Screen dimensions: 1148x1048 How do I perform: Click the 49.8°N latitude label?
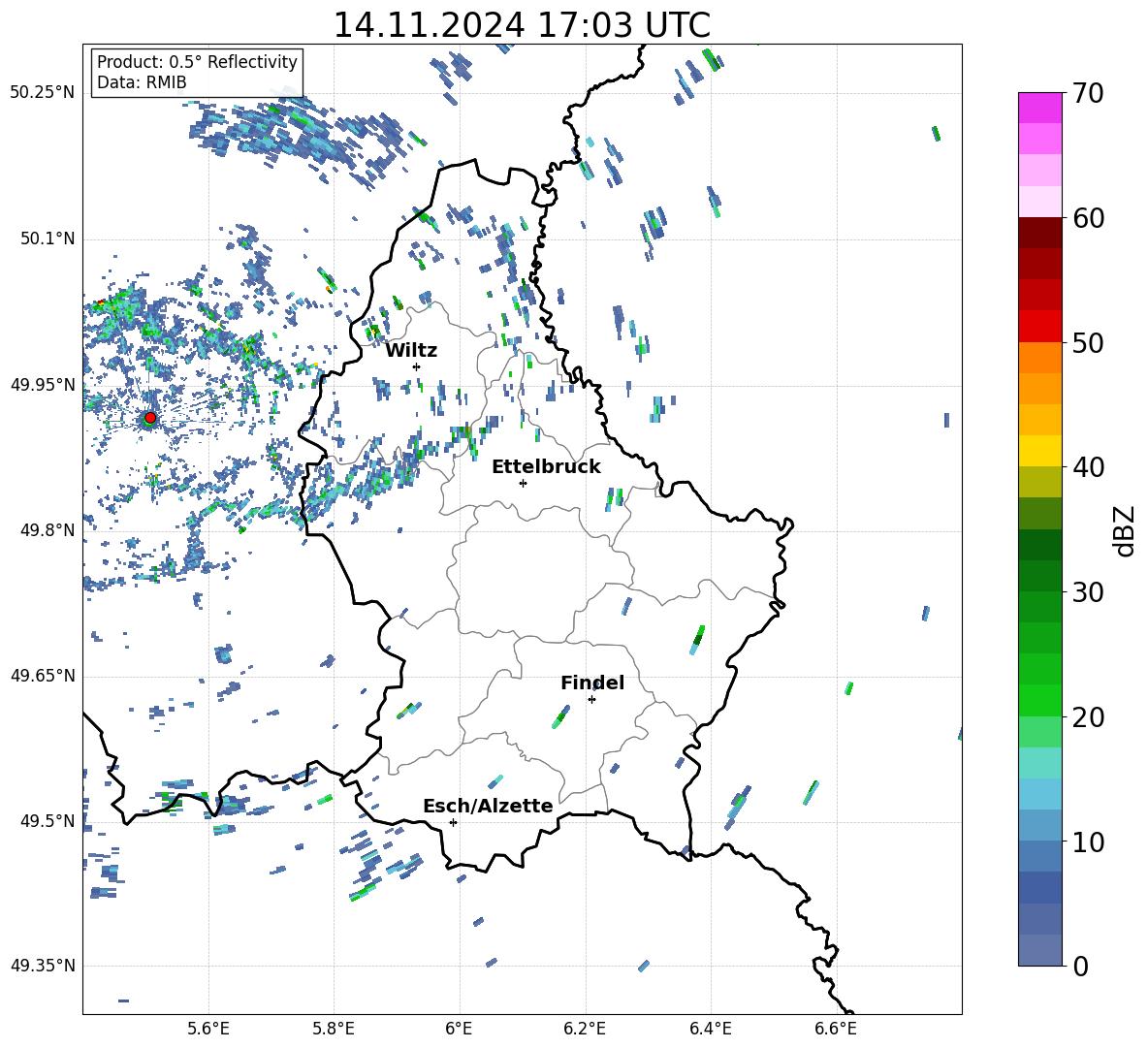coord(48,530)
